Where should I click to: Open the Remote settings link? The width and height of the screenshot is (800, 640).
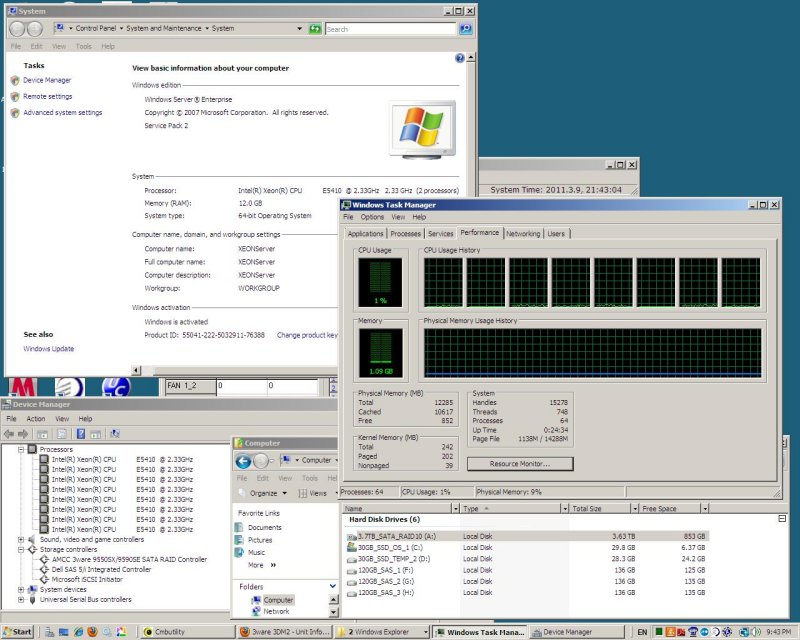pos(47,96)
